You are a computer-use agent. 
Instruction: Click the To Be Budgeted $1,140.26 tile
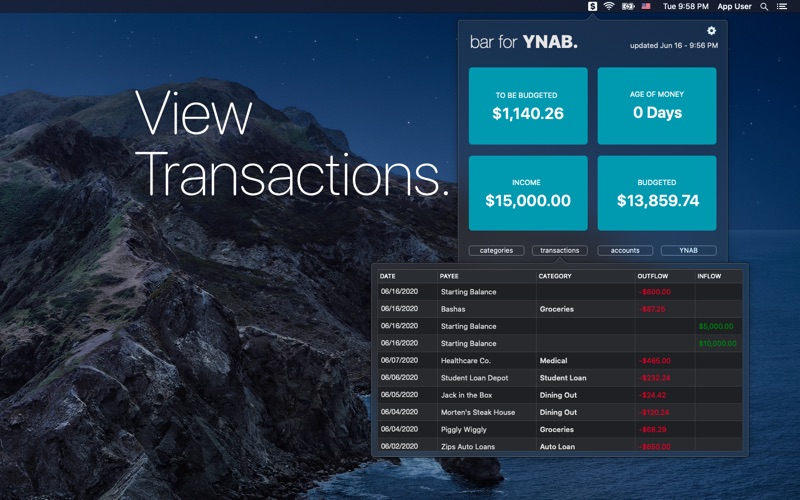point(528,106)
